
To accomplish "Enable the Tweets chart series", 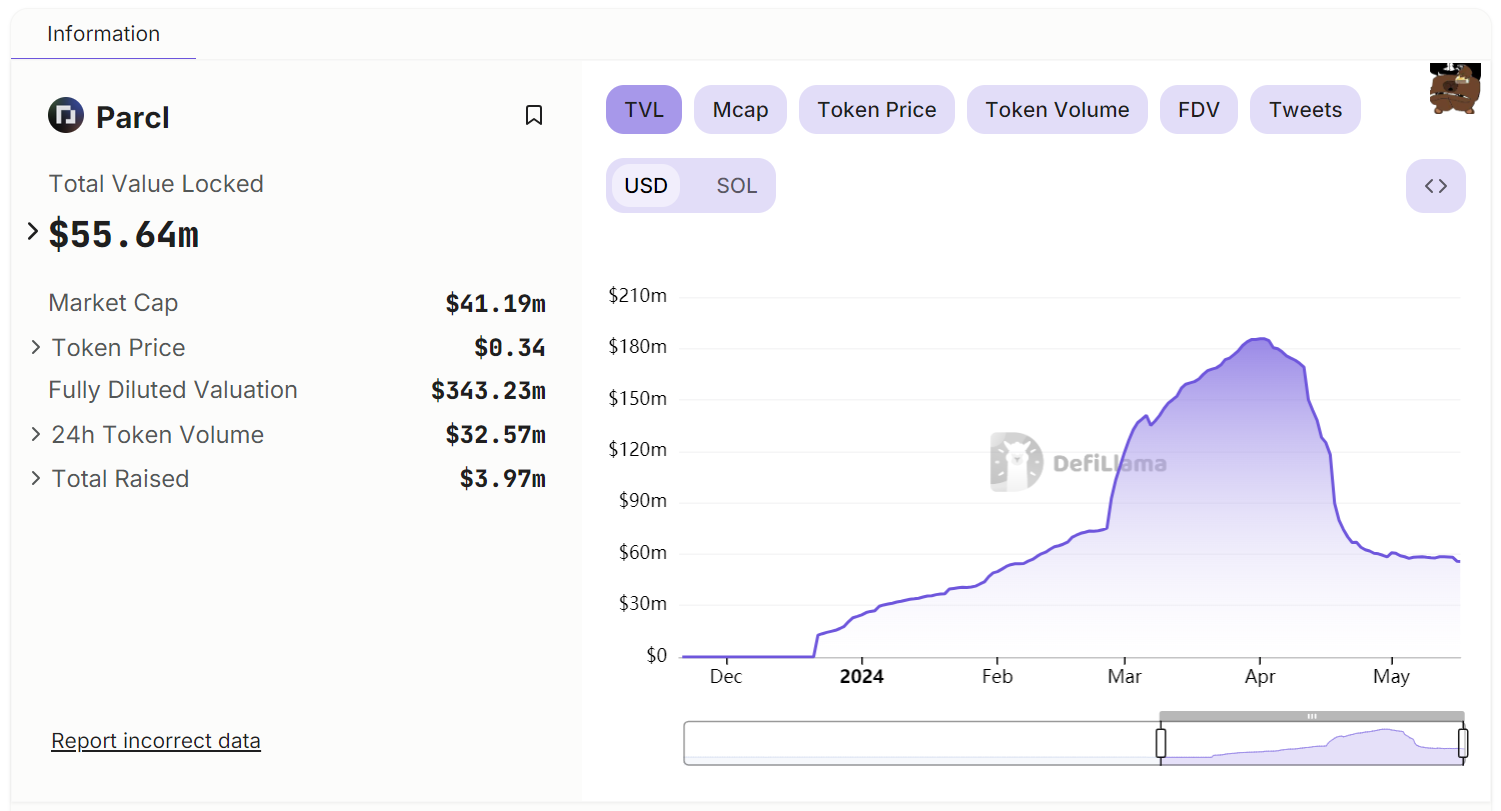I will coord(1305,110).
